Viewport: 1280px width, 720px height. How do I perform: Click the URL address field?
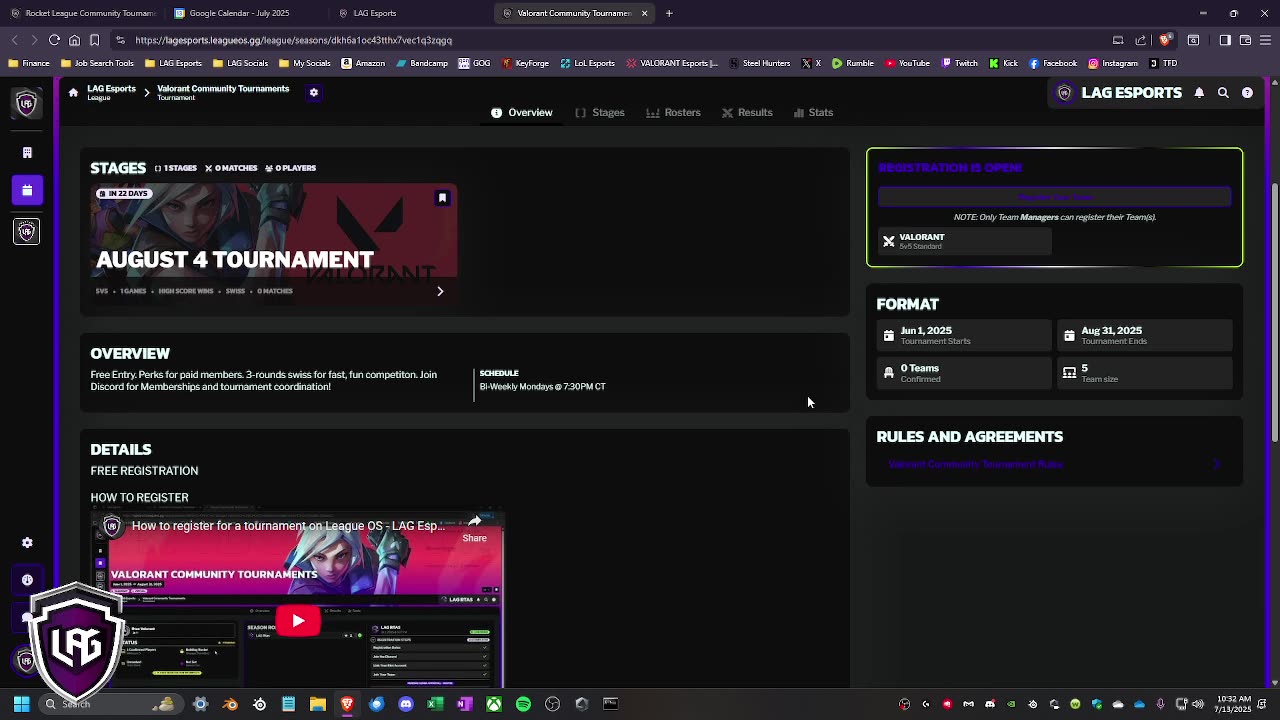600,40
